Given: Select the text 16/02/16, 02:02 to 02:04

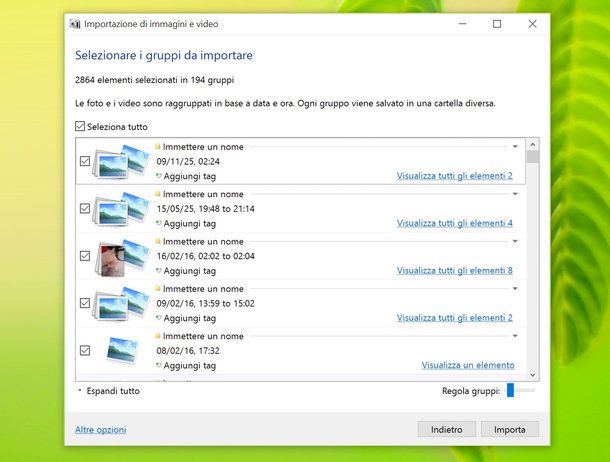Looking at the screenshot, I should click(x=205, y=256).
